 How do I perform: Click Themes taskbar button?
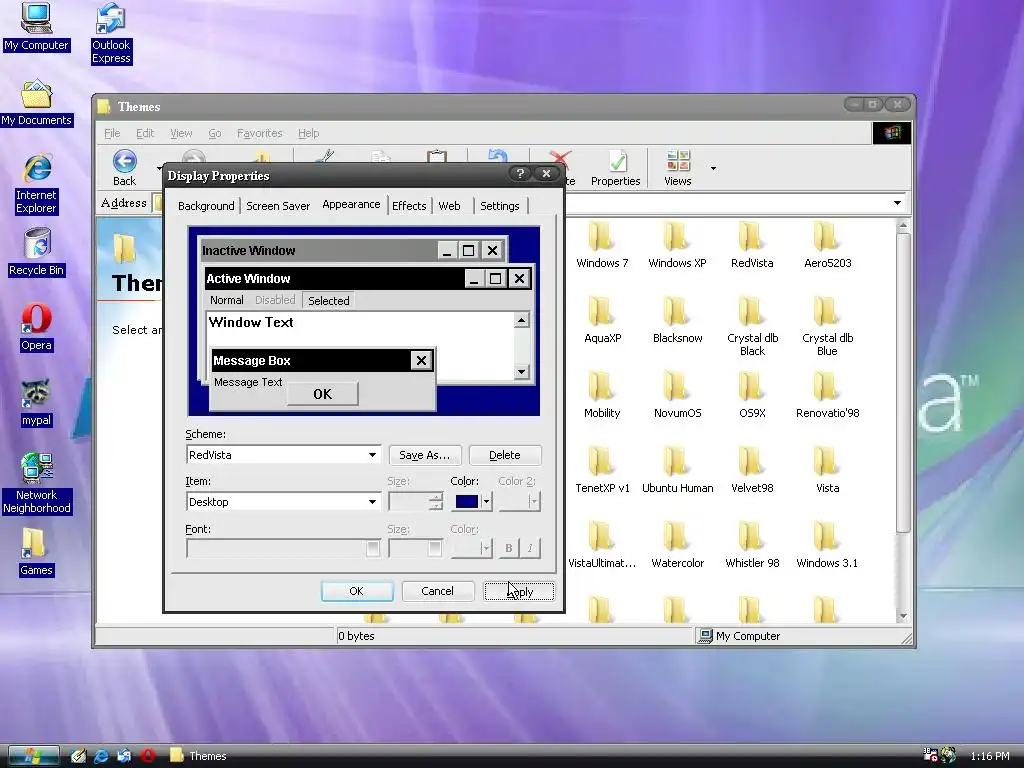[199, 756]
